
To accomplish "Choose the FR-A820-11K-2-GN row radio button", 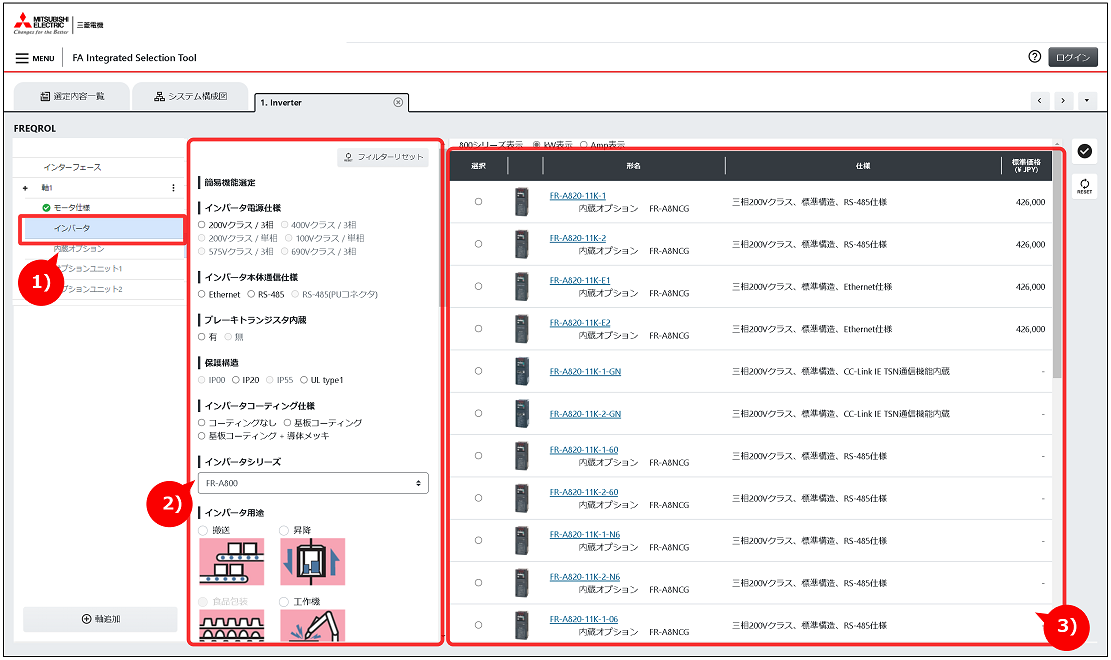I will point(478,413).
